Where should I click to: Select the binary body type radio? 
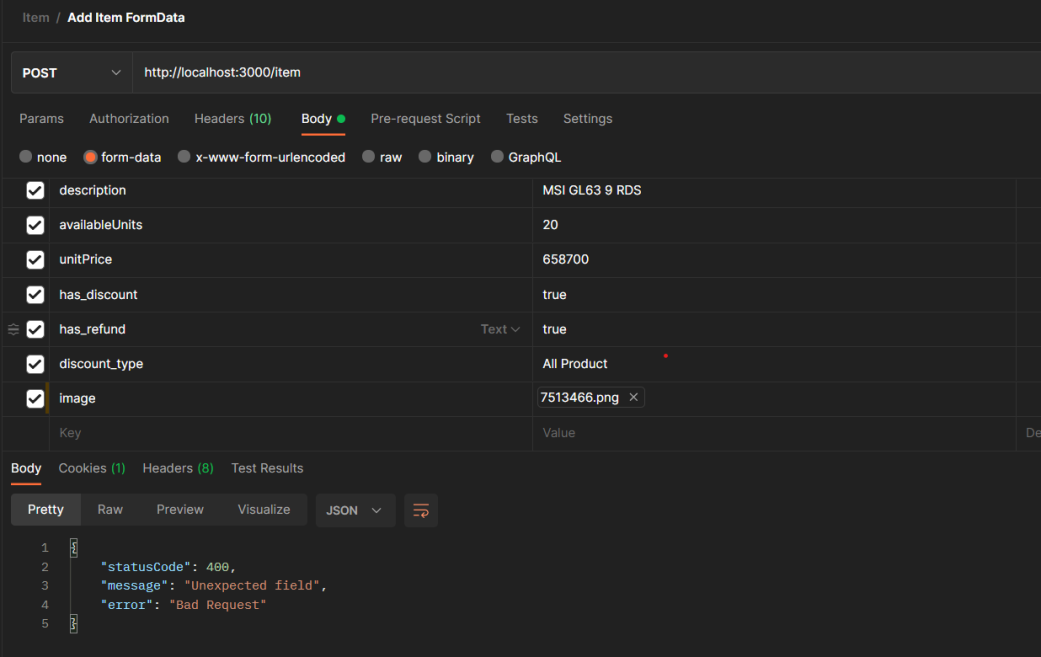[x=425, y=157]
